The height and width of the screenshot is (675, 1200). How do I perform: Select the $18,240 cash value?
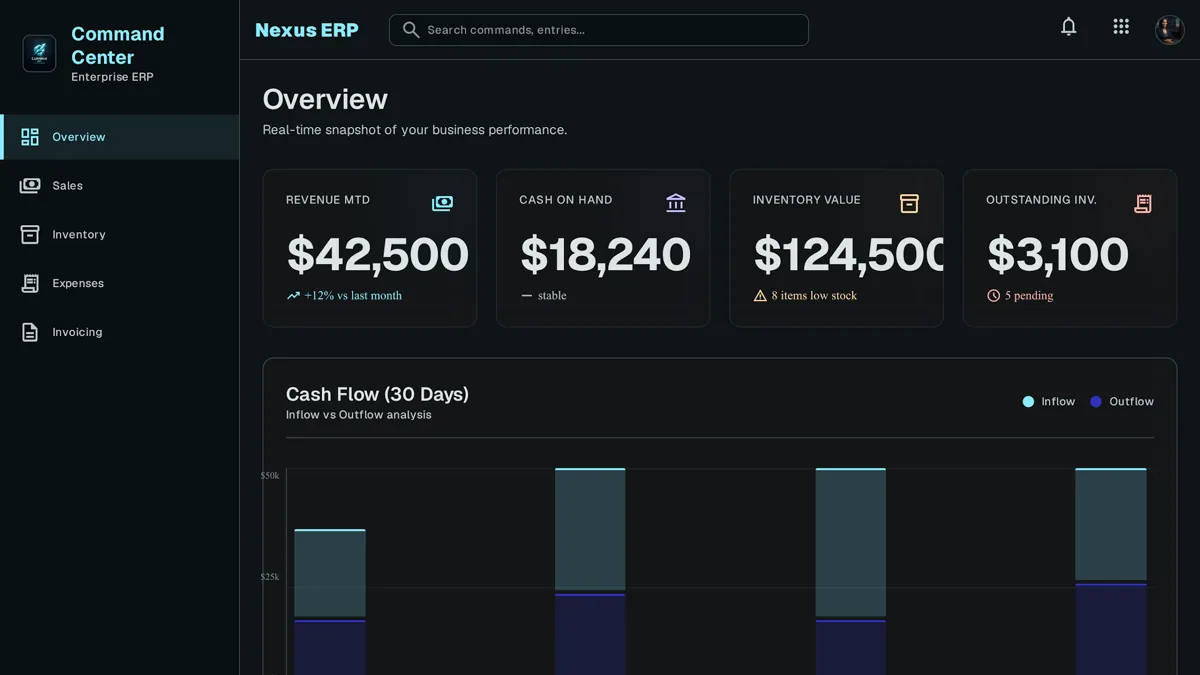605,255
